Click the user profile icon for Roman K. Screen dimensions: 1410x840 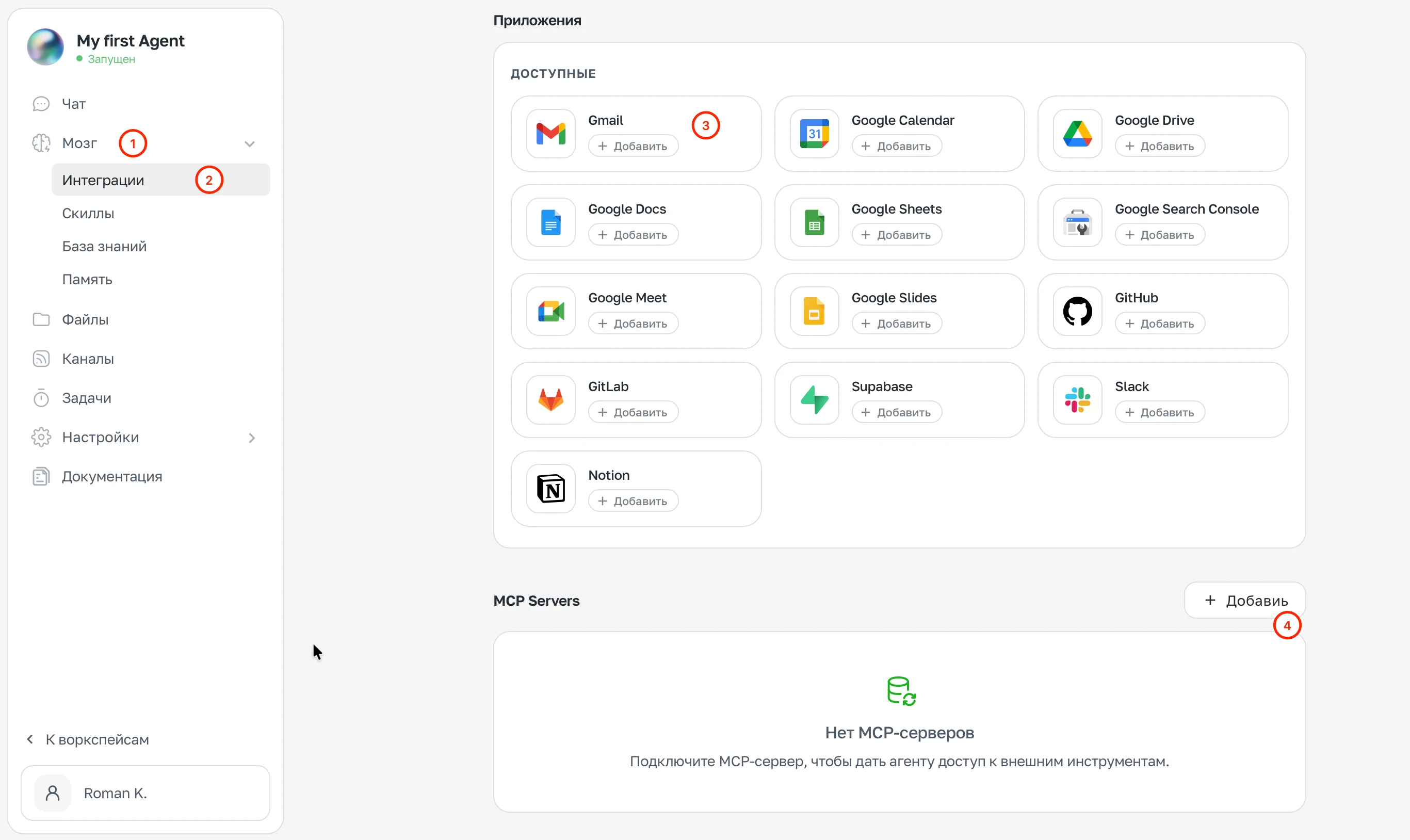click(x=53, y=793)
